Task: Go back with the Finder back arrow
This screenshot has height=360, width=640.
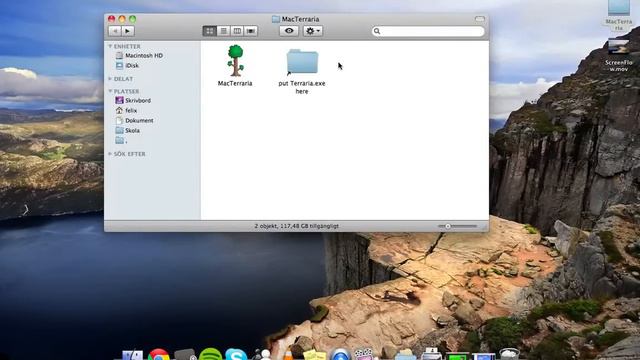Action: click(115, 31)
